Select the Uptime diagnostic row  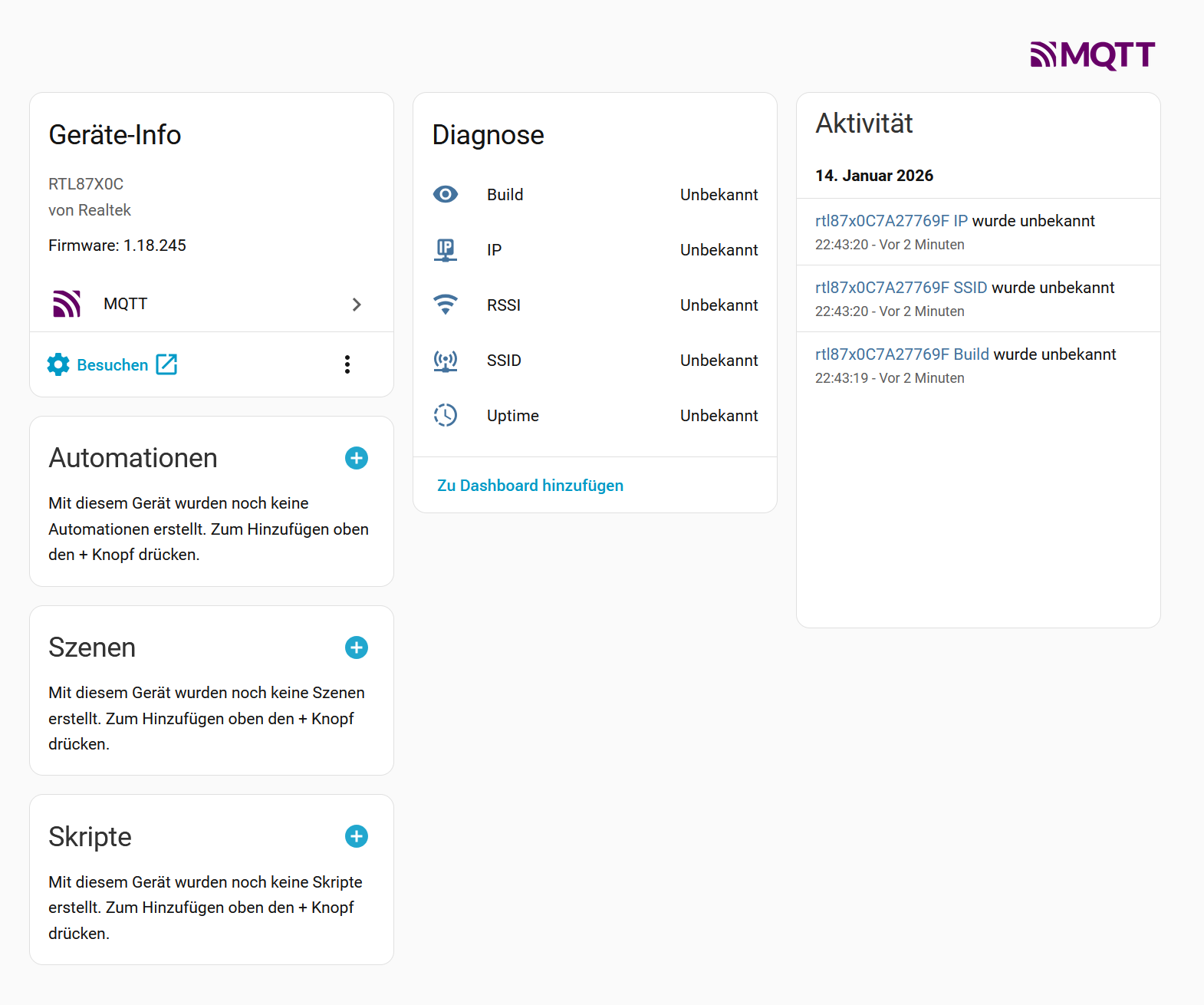pyautogui.click(x=595, y=416)
